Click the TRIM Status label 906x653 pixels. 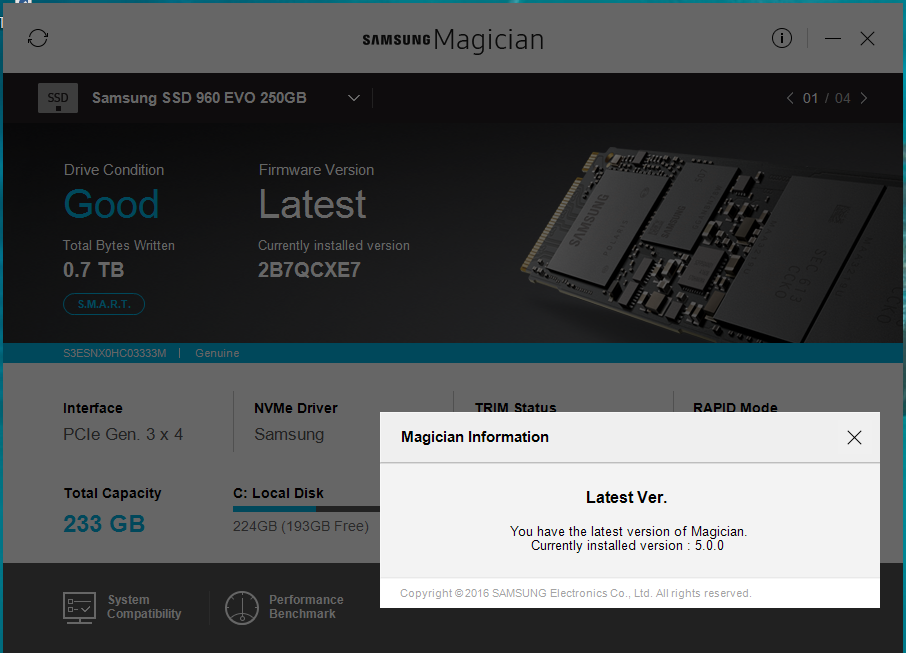coord(515,407)
